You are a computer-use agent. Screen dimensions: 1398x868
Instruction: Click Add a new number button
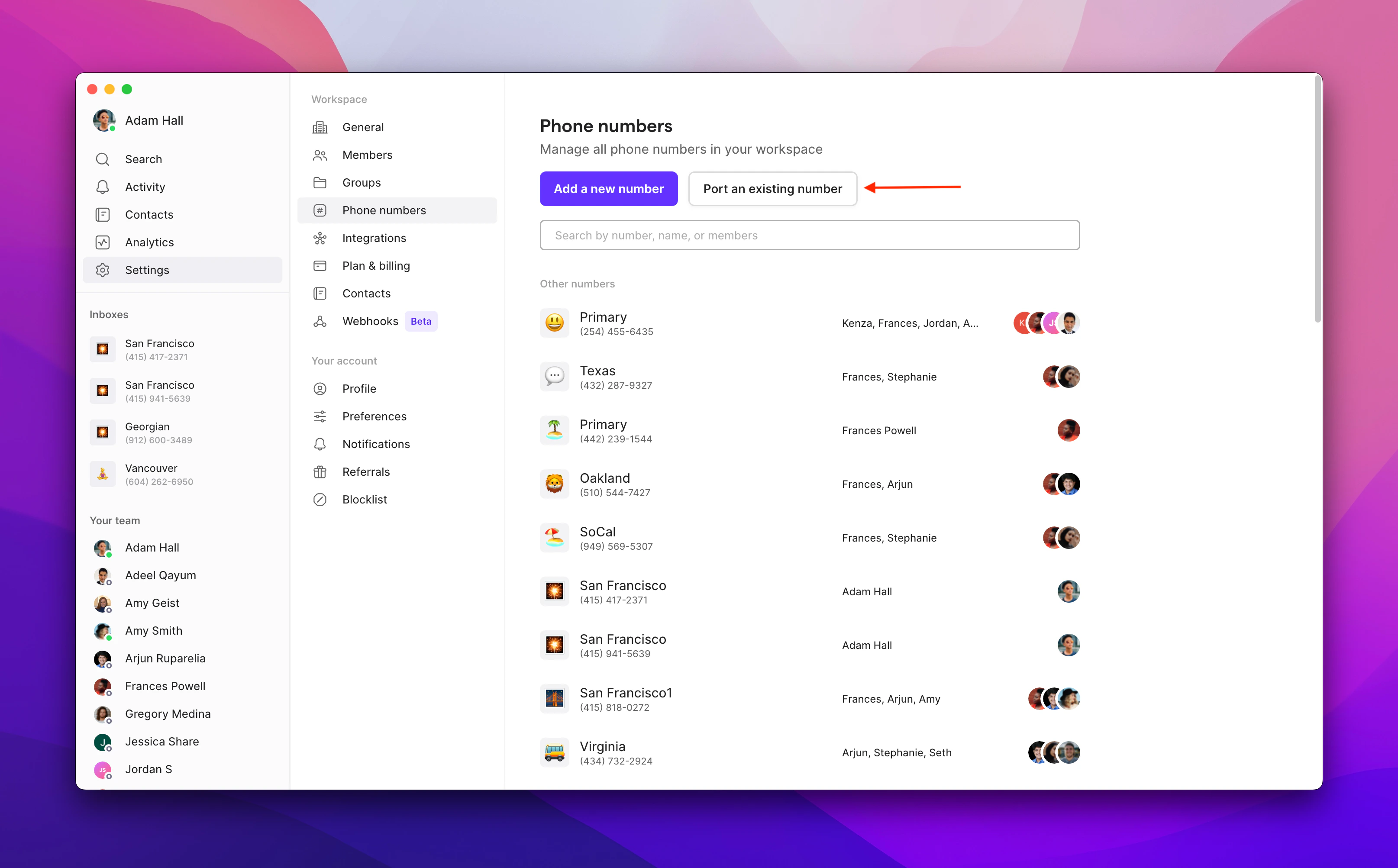coord(608,189)
